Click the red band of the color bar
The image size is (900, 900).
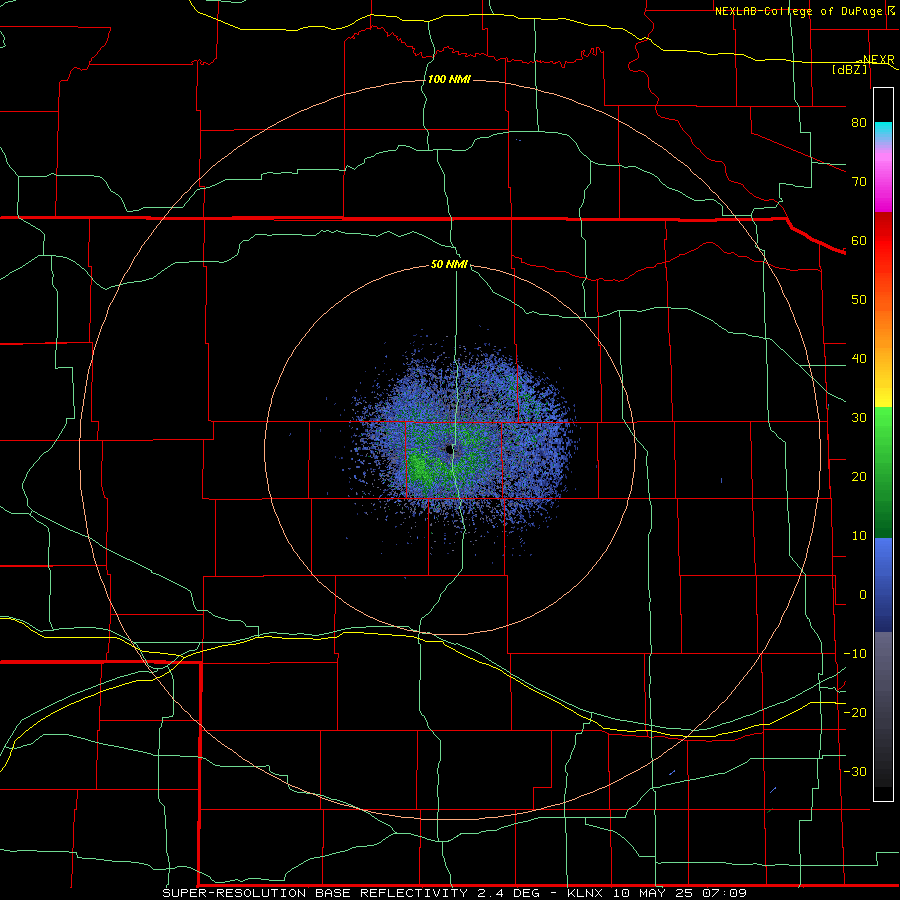coord(883,242)
